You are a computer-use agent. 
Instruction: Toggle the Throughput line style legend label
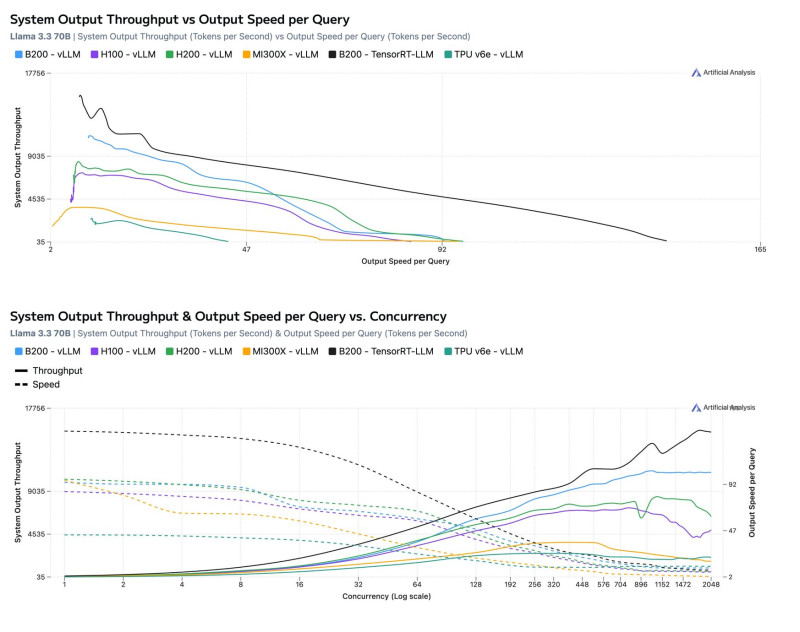(59, 370)
